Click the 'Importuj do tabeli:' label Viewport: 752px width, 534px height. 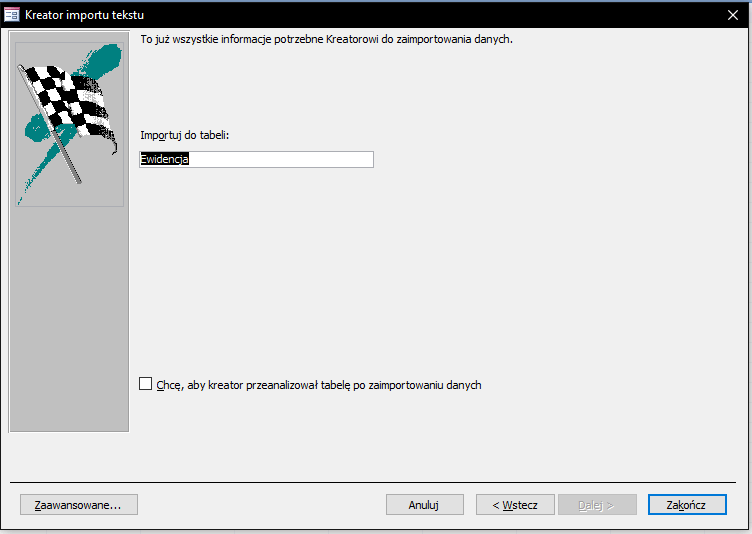pyautogui.click(x=185, y=135)
